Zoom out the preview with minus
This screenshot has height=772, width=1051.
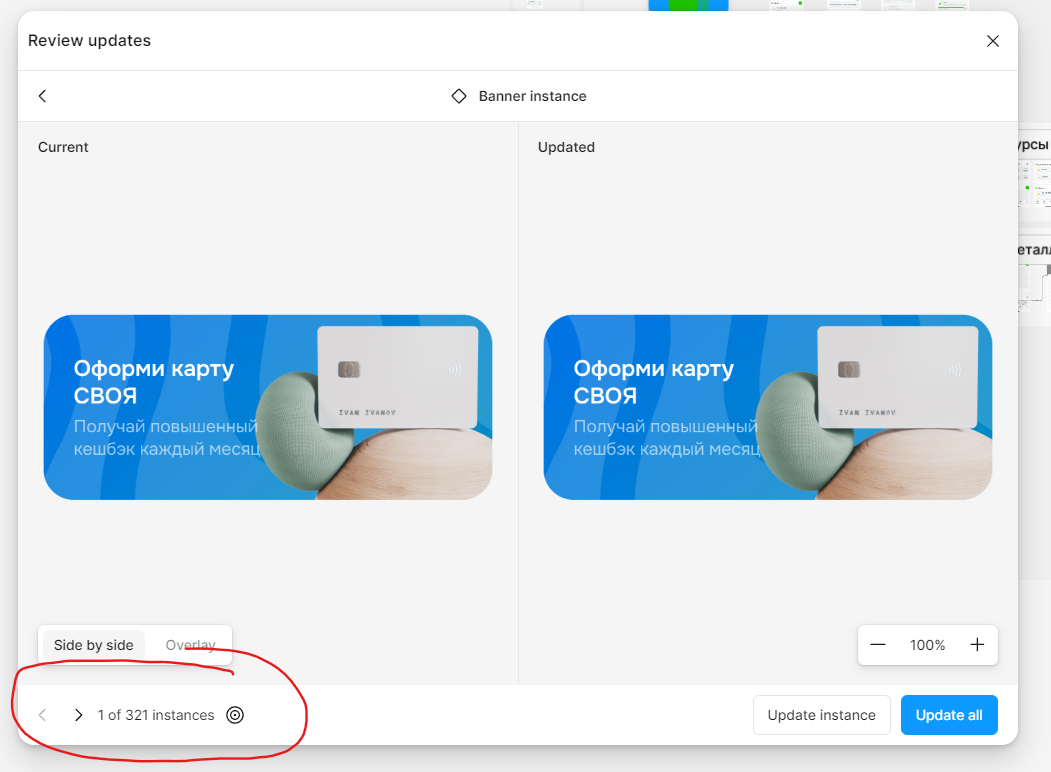pyautogui.click(x=877, y=645)
